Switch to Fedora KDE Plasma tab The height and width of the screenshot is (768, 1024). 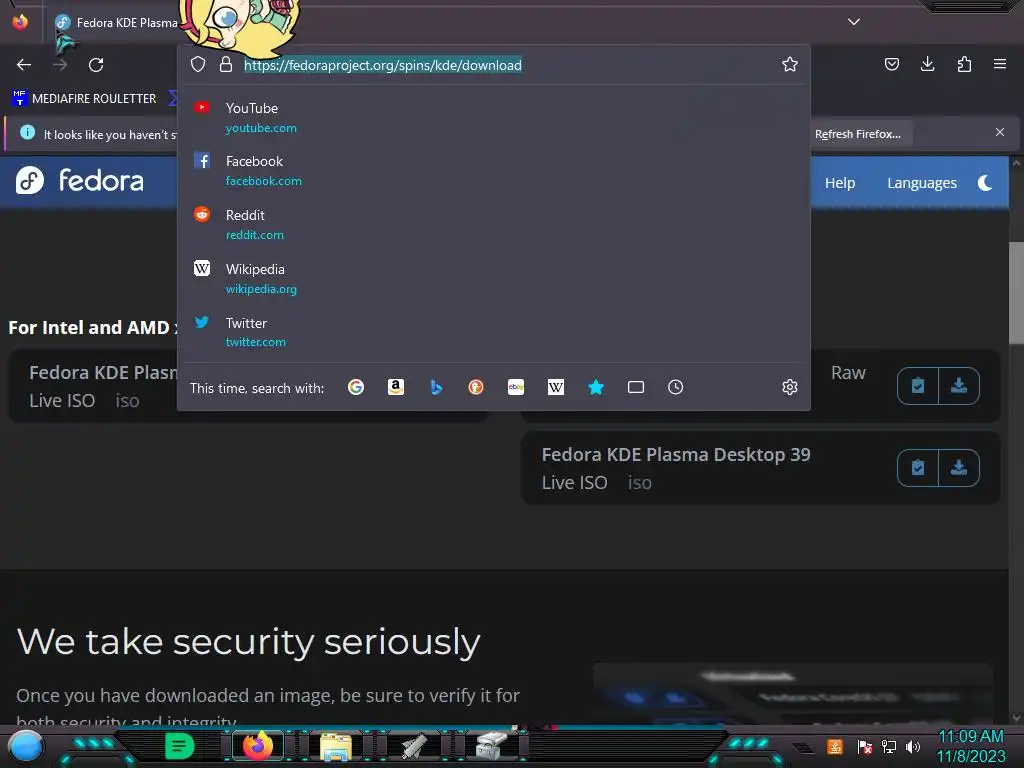pos(116,22)
